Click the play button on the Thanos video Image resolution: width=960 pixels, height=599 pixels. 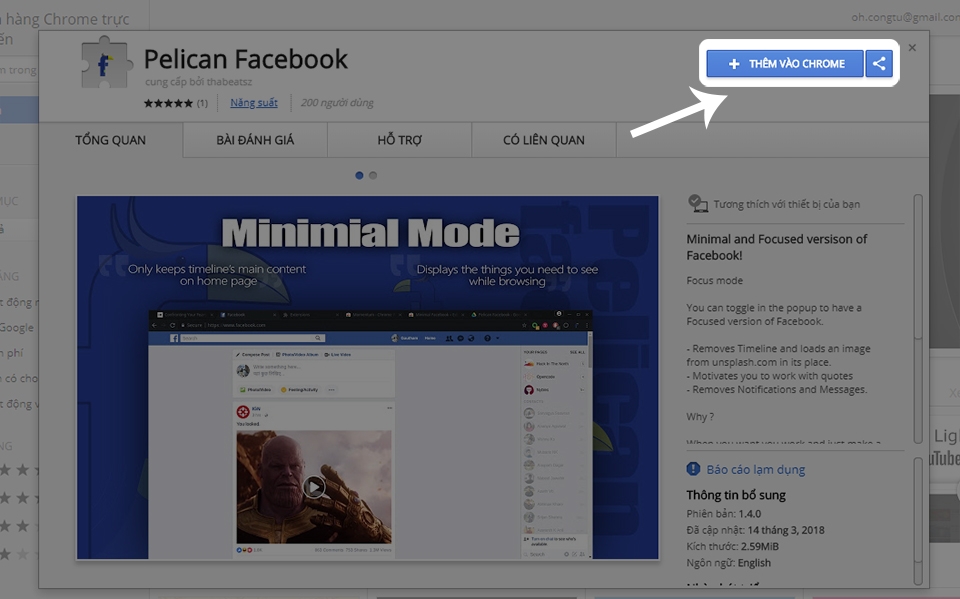coord(313,487)
